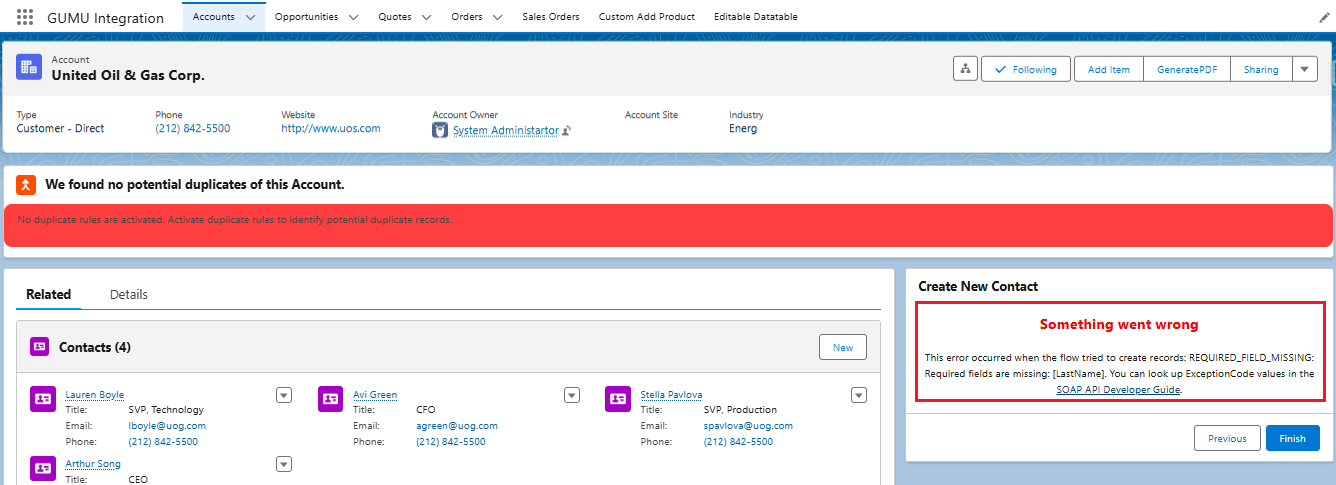Click the 'Energ' industry value
1336x485 pixels.
point(743,128)
